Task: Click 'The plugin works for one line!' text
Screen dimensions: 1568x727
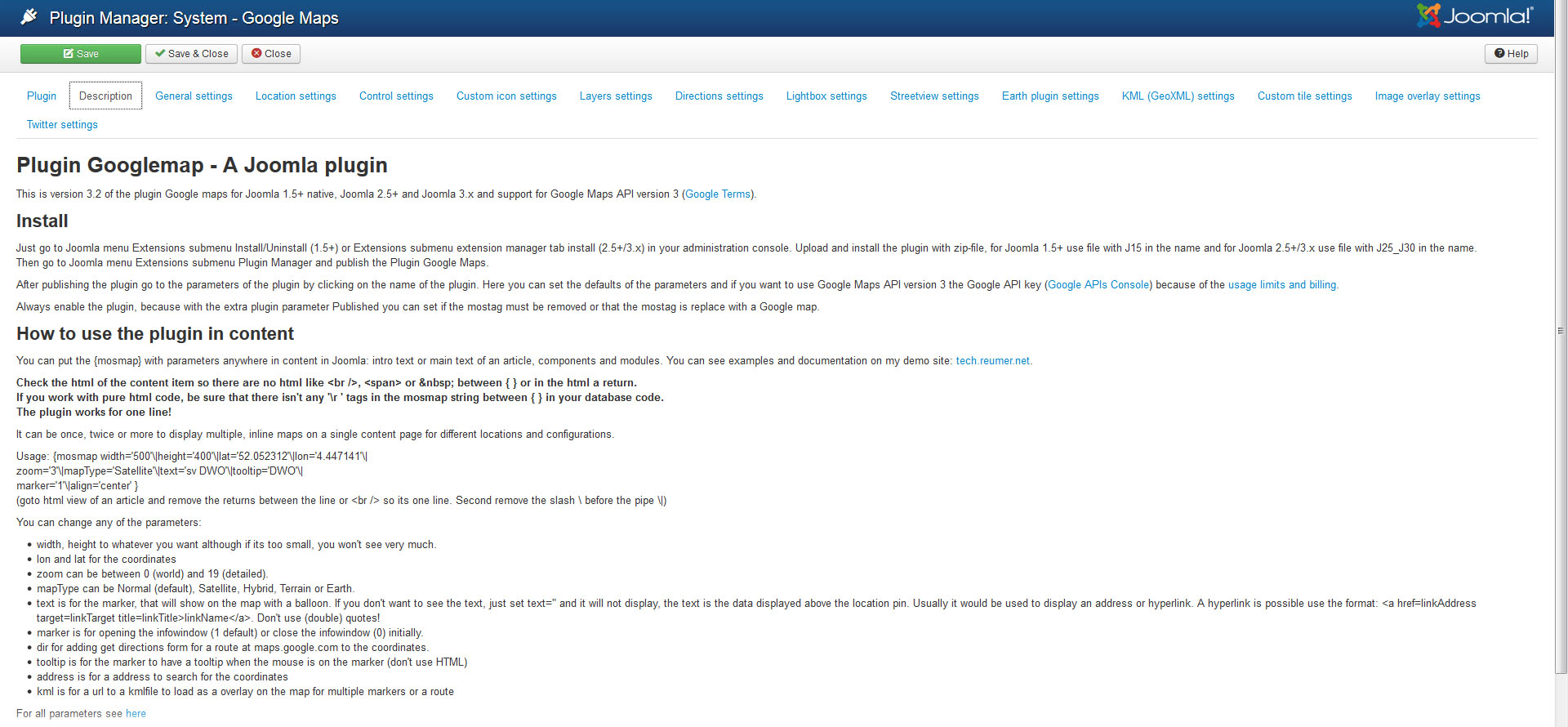Action: (x=94, y=413)
